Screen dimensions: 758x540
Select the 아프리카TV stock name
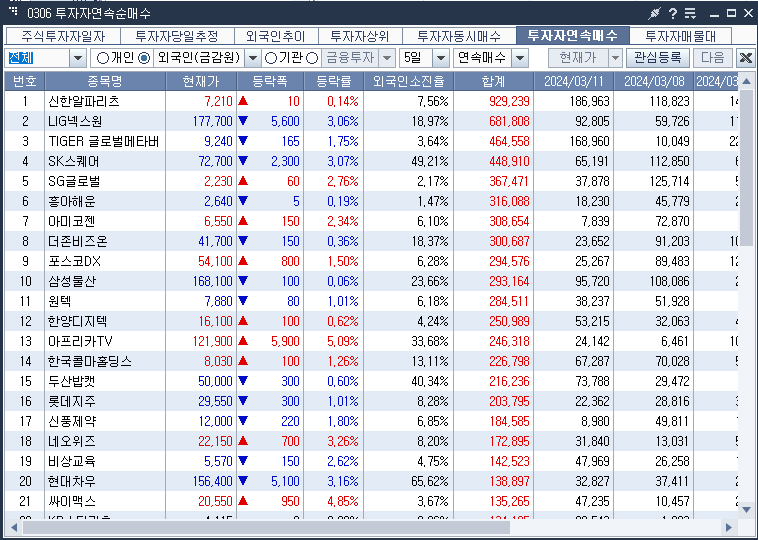80,342
